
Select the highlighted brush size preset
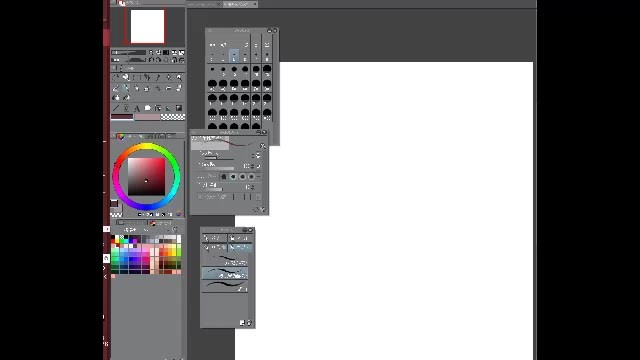[x=234, y=56]
